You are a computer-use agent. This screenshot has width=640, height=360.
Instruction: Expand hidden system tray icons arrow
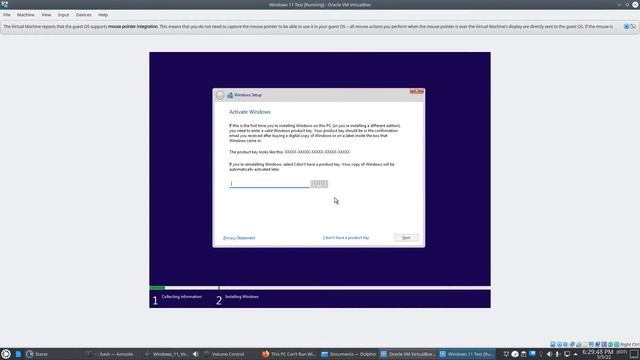tap(576, 354)
